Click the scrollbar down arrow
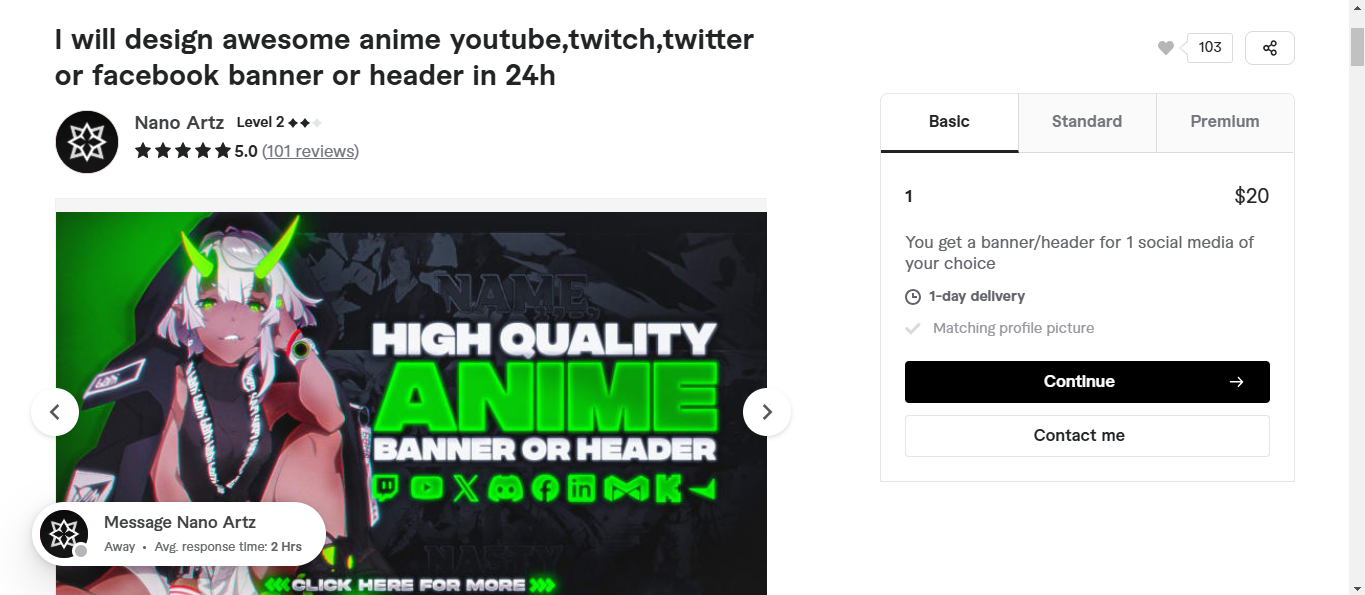Image resolution: width=1365 pixels, height=595 pixels. click(x=1357, y=587)
